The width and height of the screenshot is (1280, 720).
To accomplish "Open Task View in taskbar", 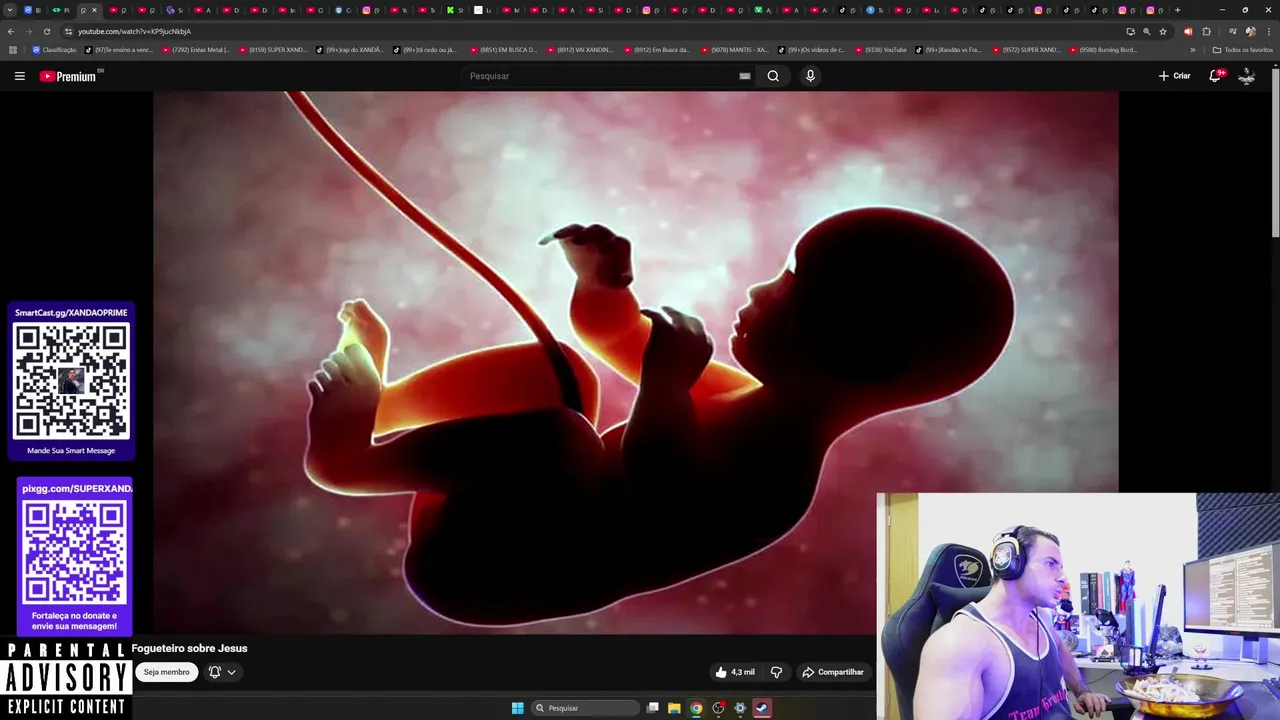I will click(x=653, y=708).
